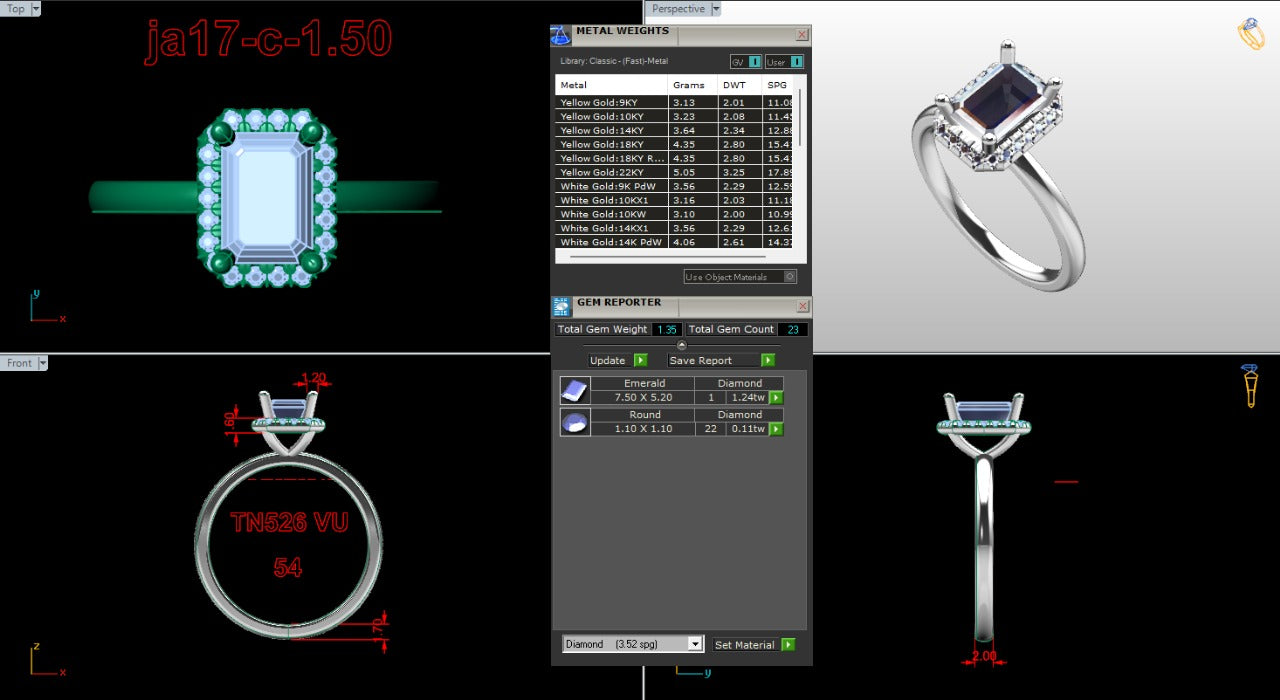Click the Round cut label
The width and height of the screenshot is (1280, 700).
point(644,415)
